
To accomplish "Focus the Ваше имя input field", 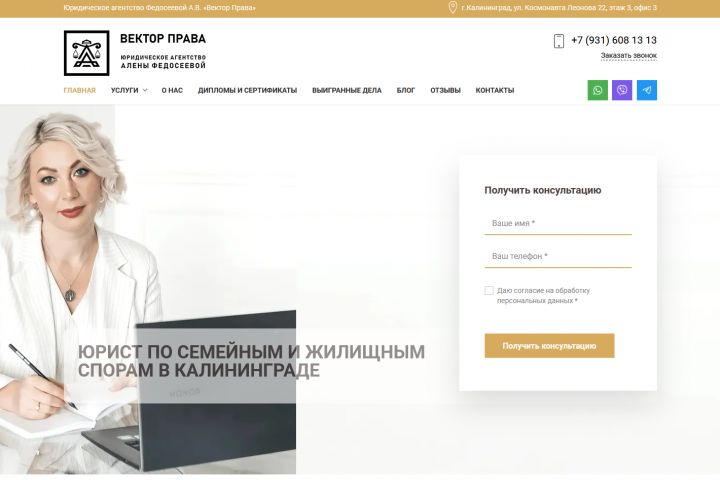I will click(558, 223).
